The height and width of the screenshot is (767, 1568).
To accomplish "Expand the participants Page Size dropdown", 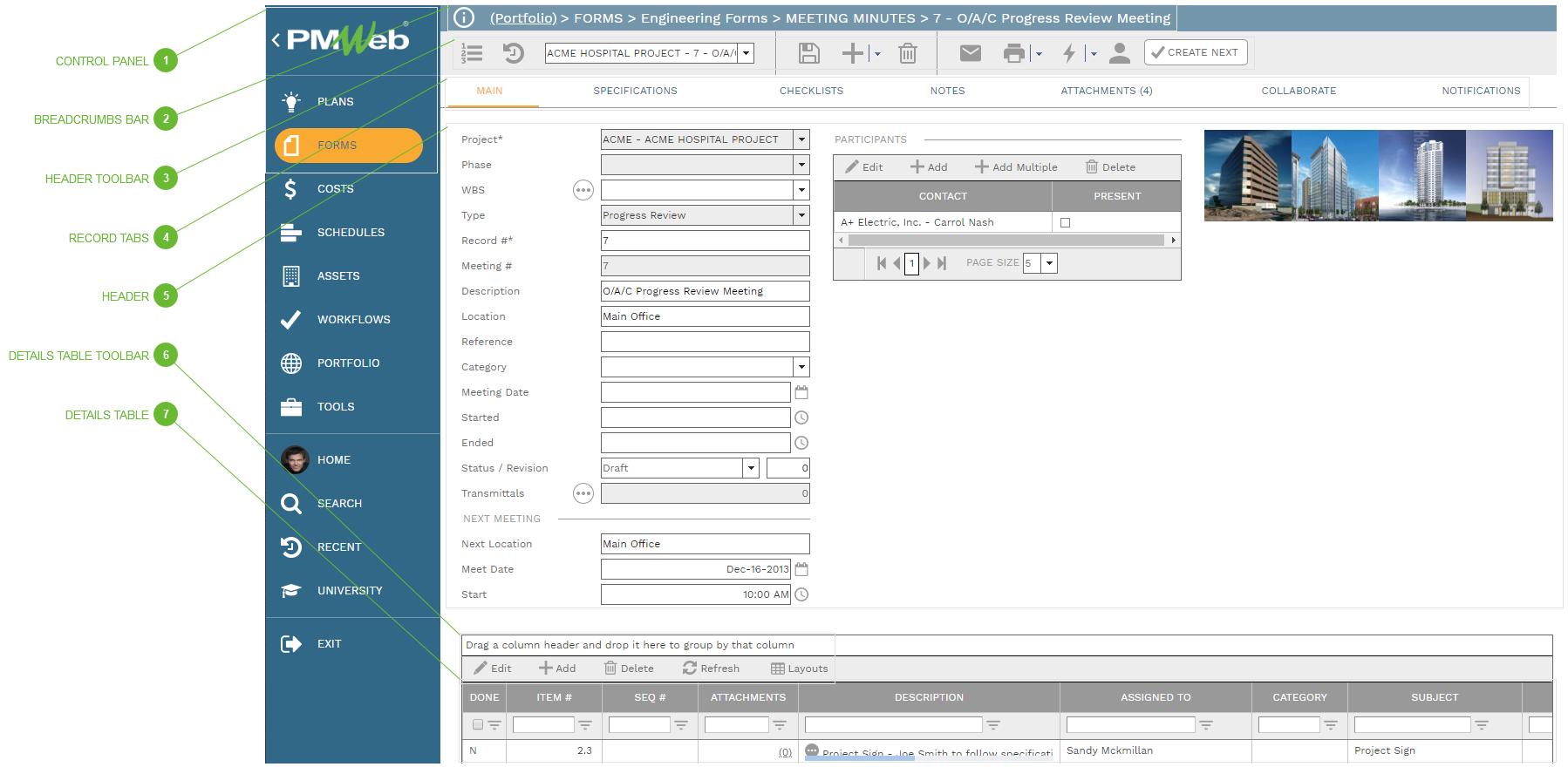I will [1049, 263].
